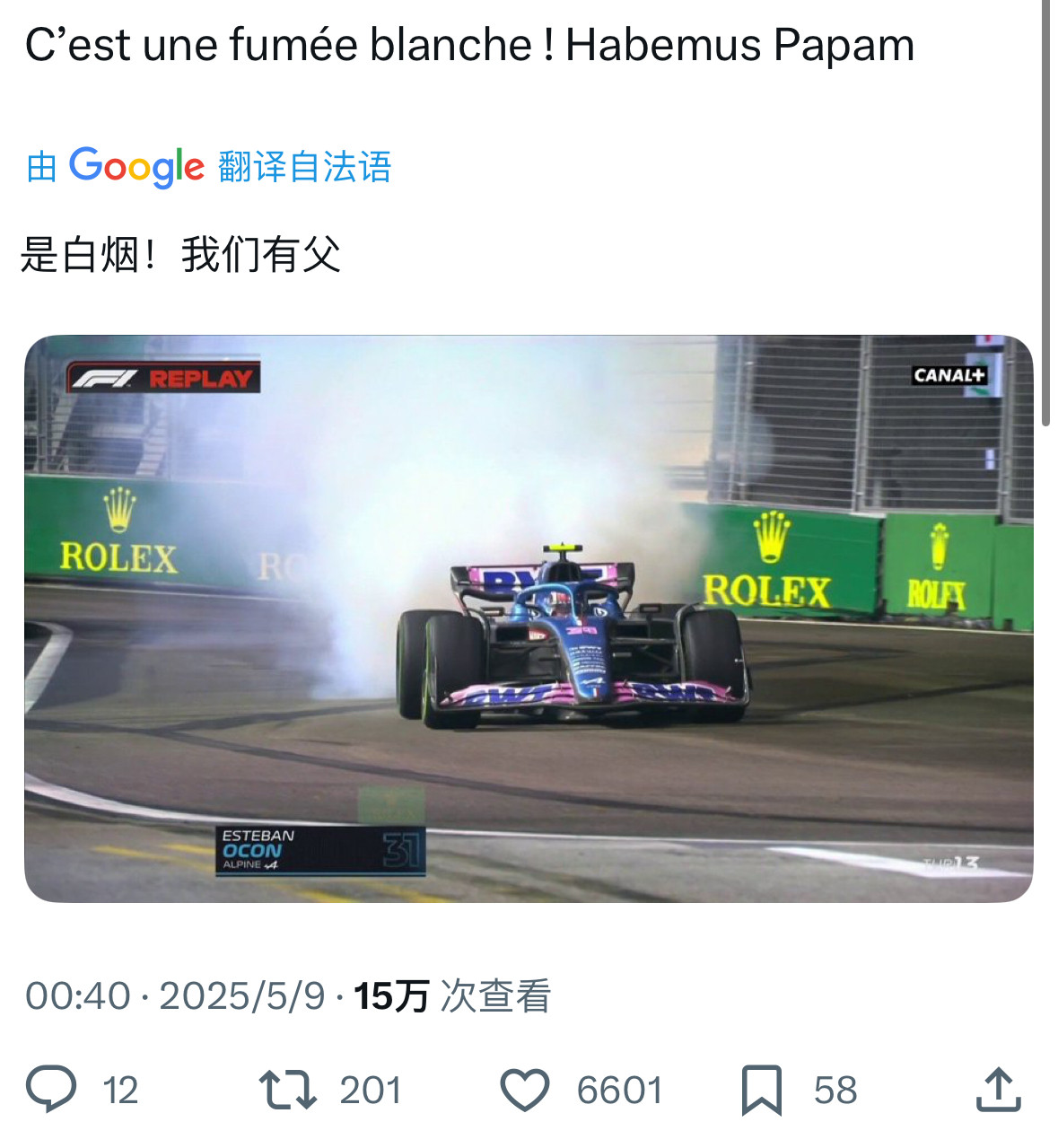Click the F1 Replay badge in image
1058x1148 pixels.
[x=164, y=378]
